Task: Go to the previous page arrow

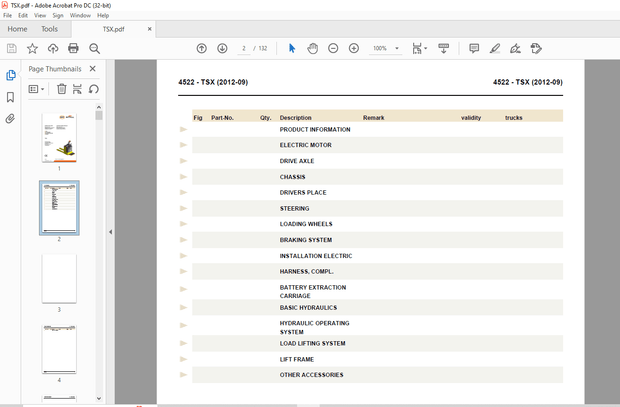Action: 202,49
